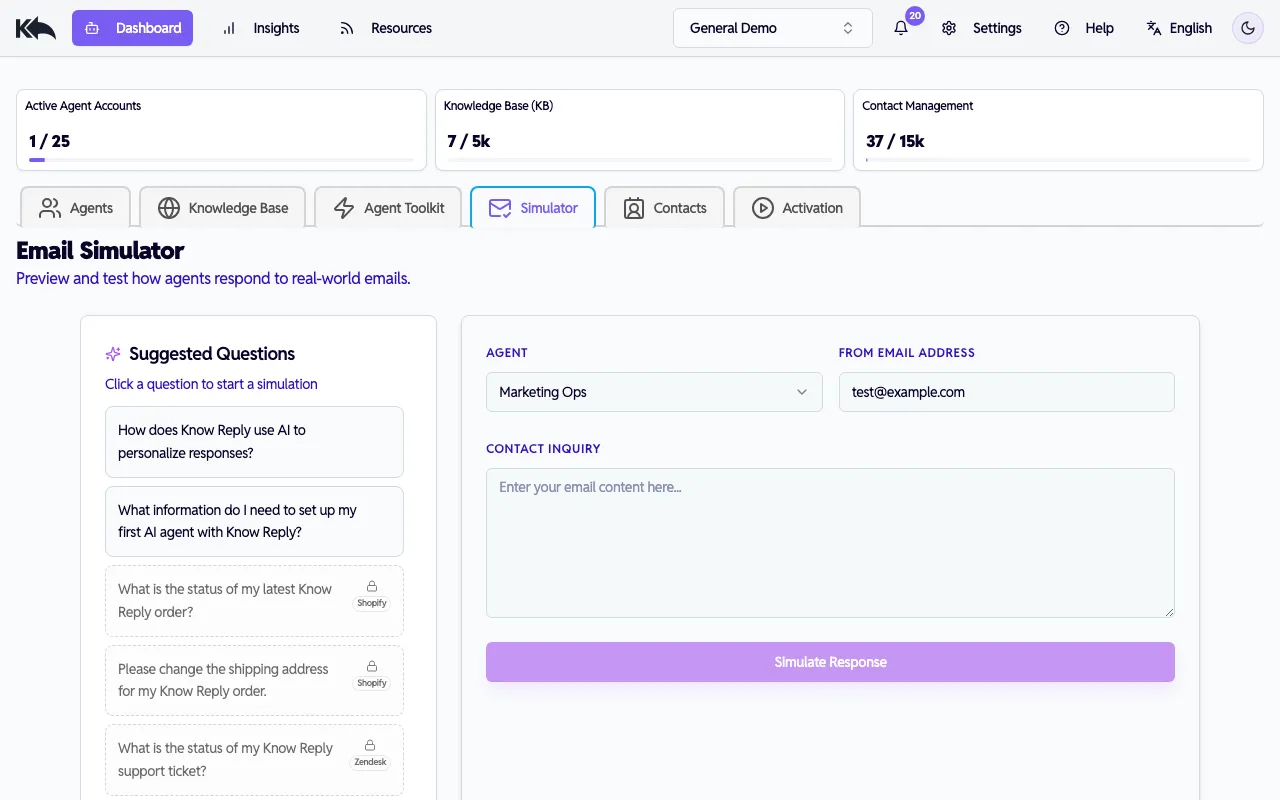This screenshot has width=1280, height=800.
Task: Click the sparkle icon beside Suggested Questions
Action: (113, 354)
